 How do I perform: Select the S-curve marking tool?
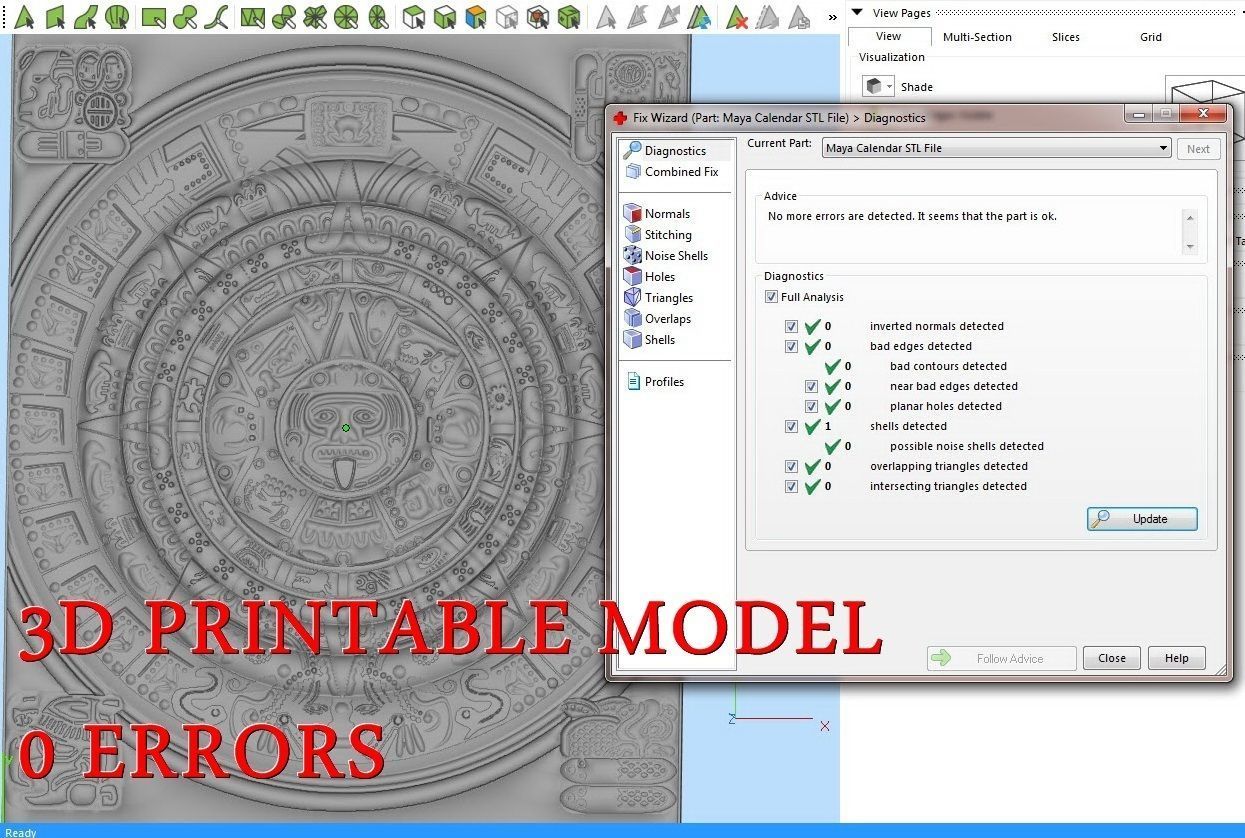(x=217, y=17)
